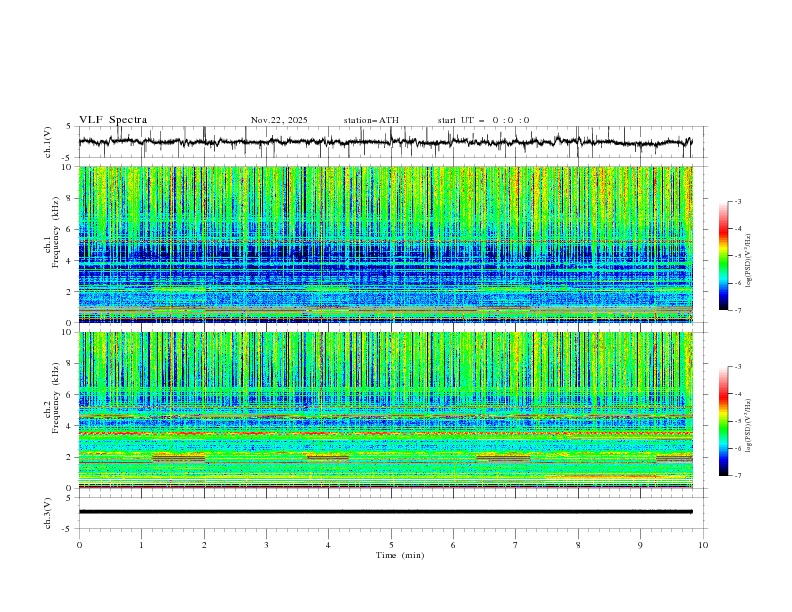Click the "ch.3(V)" vertical axis label
Screen dimensions: 792x612
click(x=48, y=513)
